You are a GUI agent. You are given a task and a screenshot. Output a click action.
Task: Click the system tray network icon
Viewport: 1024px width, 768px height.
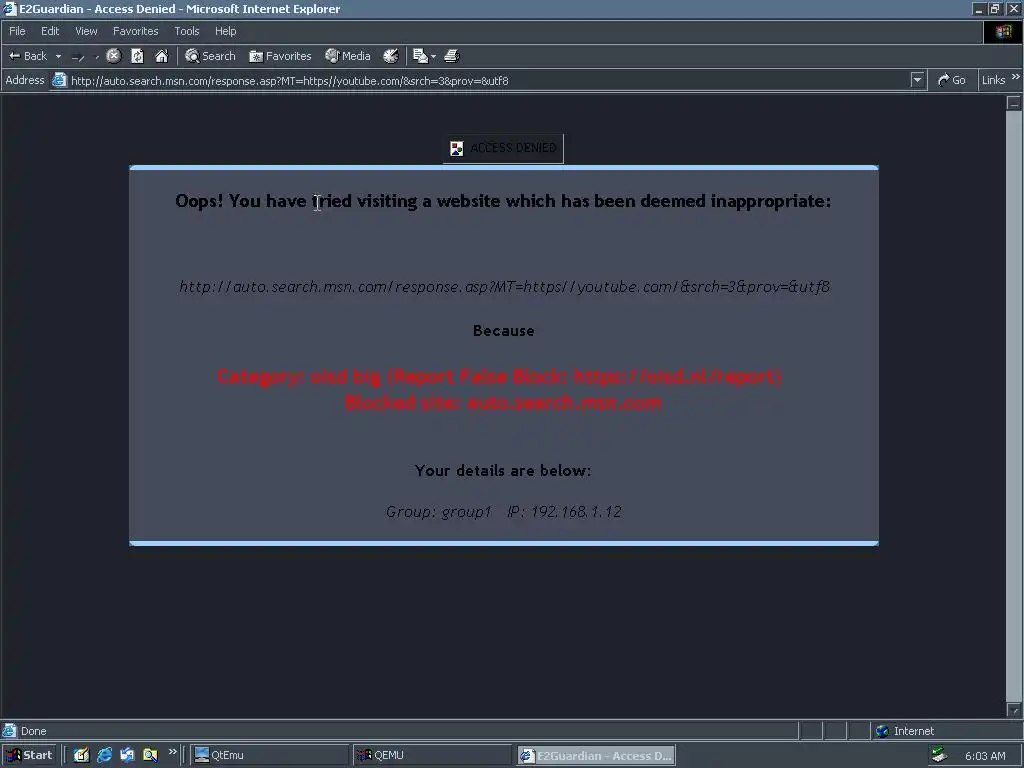(x=940, y=755)
